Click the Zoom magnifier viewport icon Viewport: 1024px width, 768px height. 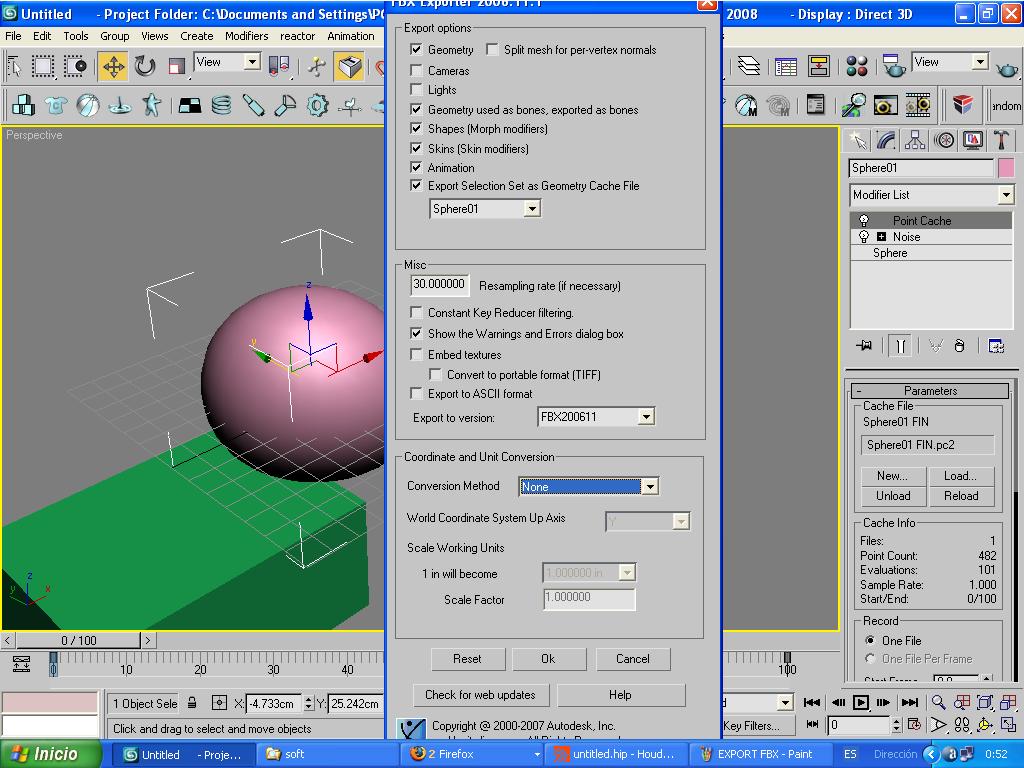click(x=938, y=702)
